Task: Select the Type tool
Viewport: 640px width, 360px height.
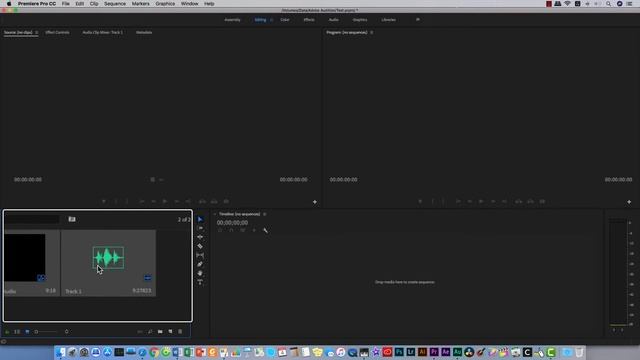Action: (x=200, y=282)
